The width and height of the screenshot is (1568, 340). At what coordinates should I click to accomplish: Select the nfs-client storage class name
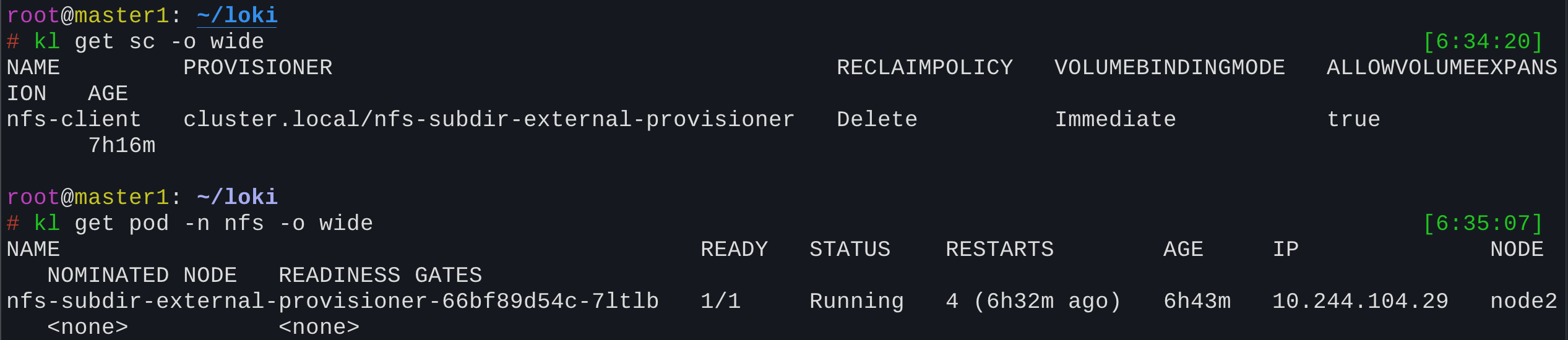click(x=74, y=120)
